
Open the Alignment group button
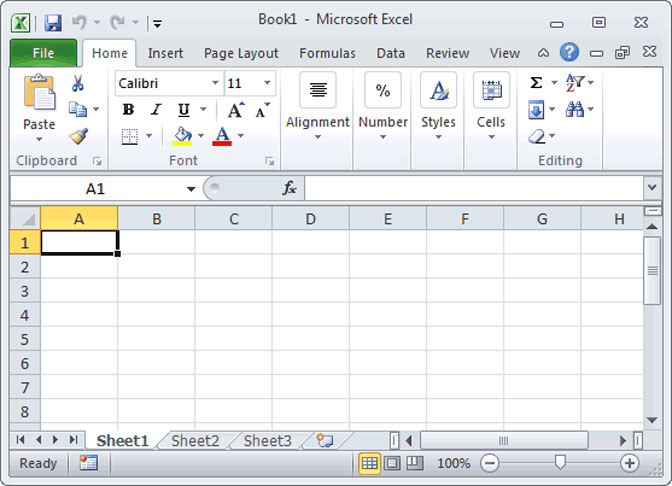(318, 107)
